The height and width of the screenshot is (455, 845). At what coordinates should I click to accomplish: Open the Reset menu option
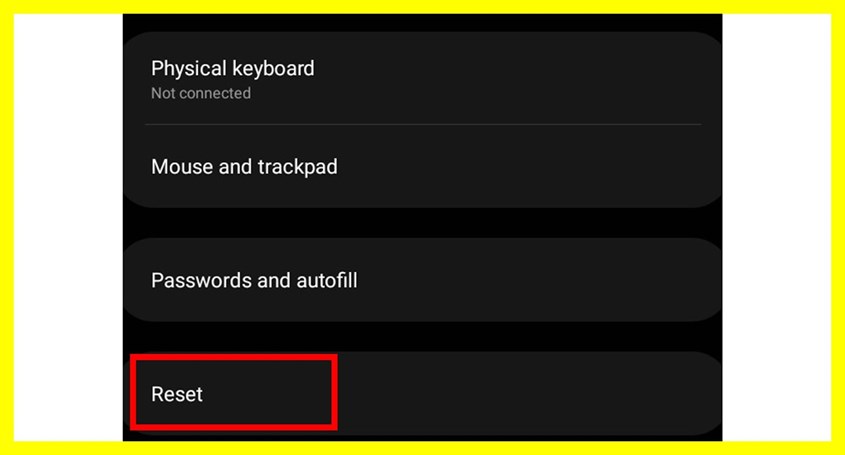pyautogui.click(x=420, y=393)
